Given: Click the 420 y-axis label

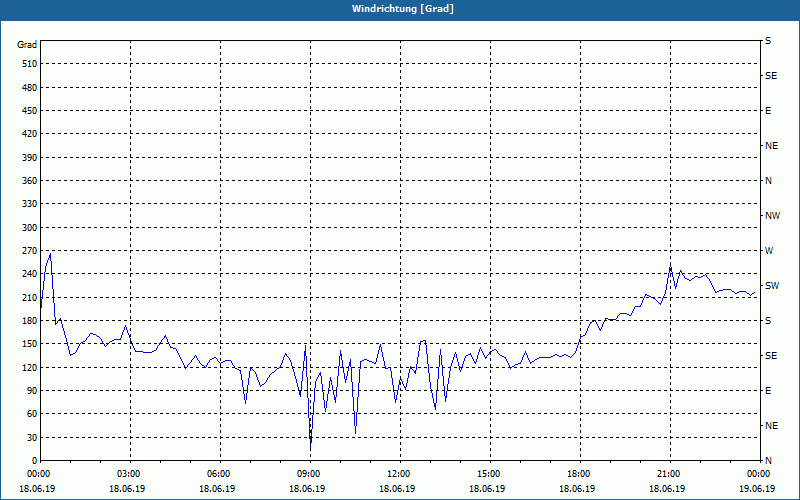Looking at the screenshot, I should pyautogui.click(x=30, y=134).
